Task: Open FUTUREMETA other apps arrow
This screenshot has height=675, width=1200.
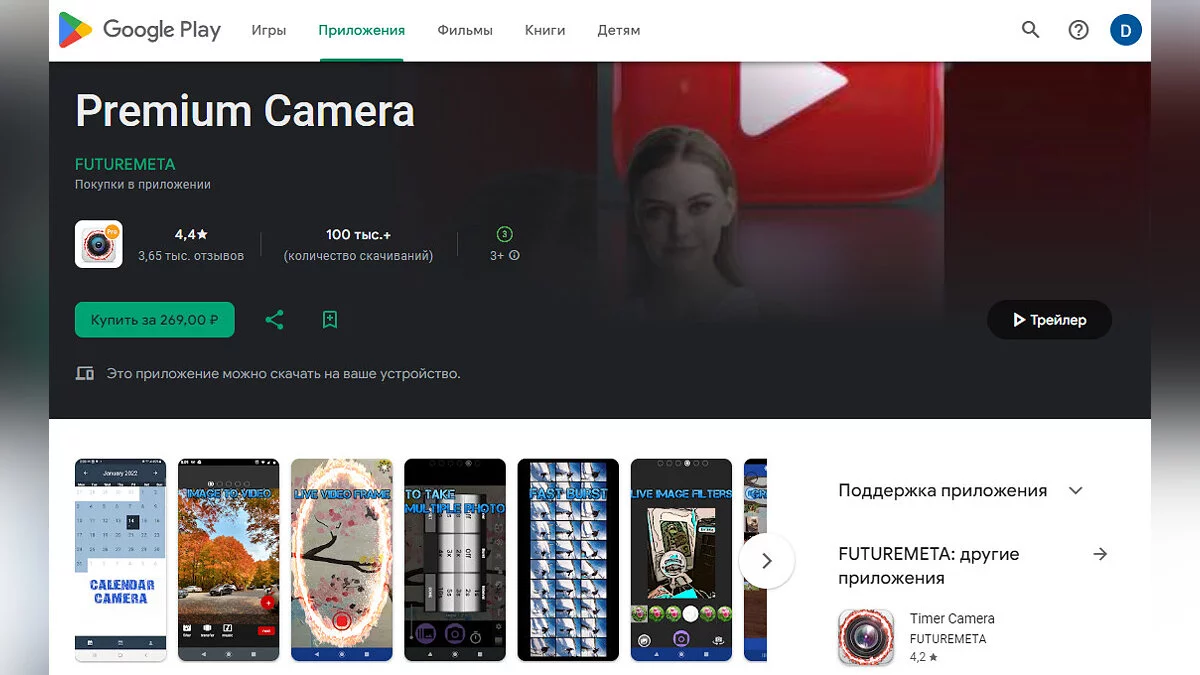Action: point(1100,554)
